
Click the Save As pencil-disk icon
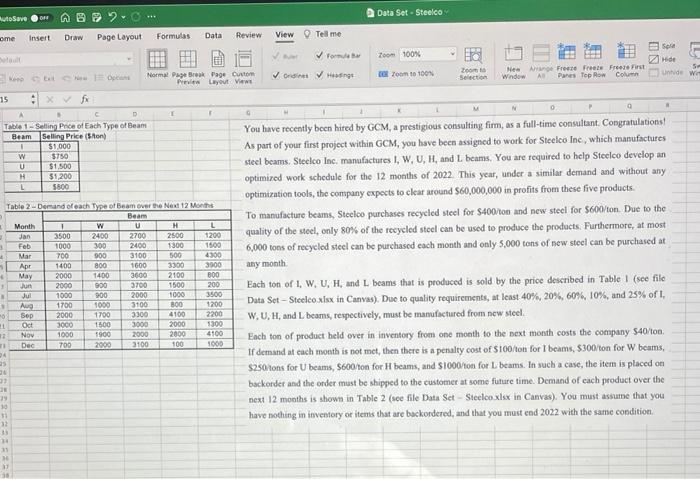pos(96,17)
